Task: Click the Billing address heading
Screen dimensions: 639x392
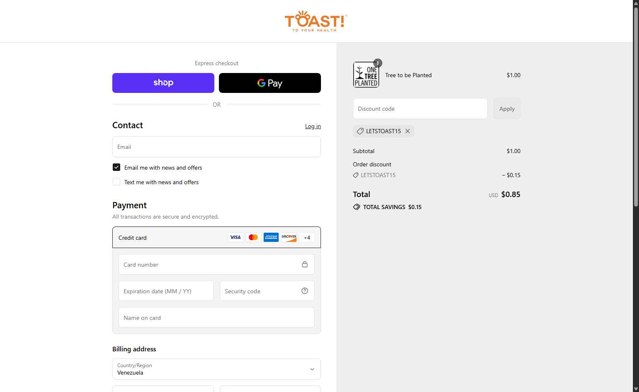Action: (x=134, y=349)
